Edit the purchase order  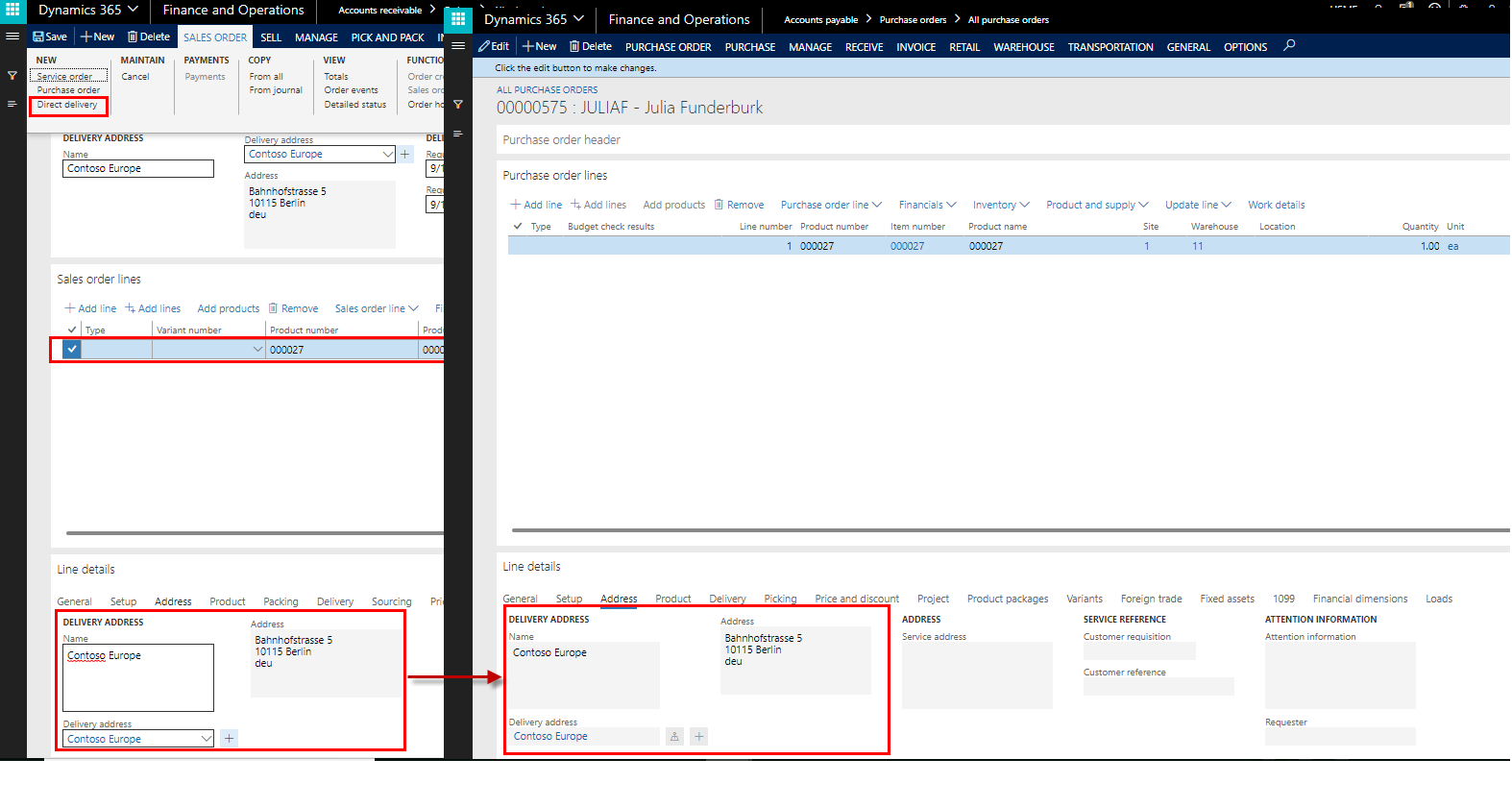point(494,46)
